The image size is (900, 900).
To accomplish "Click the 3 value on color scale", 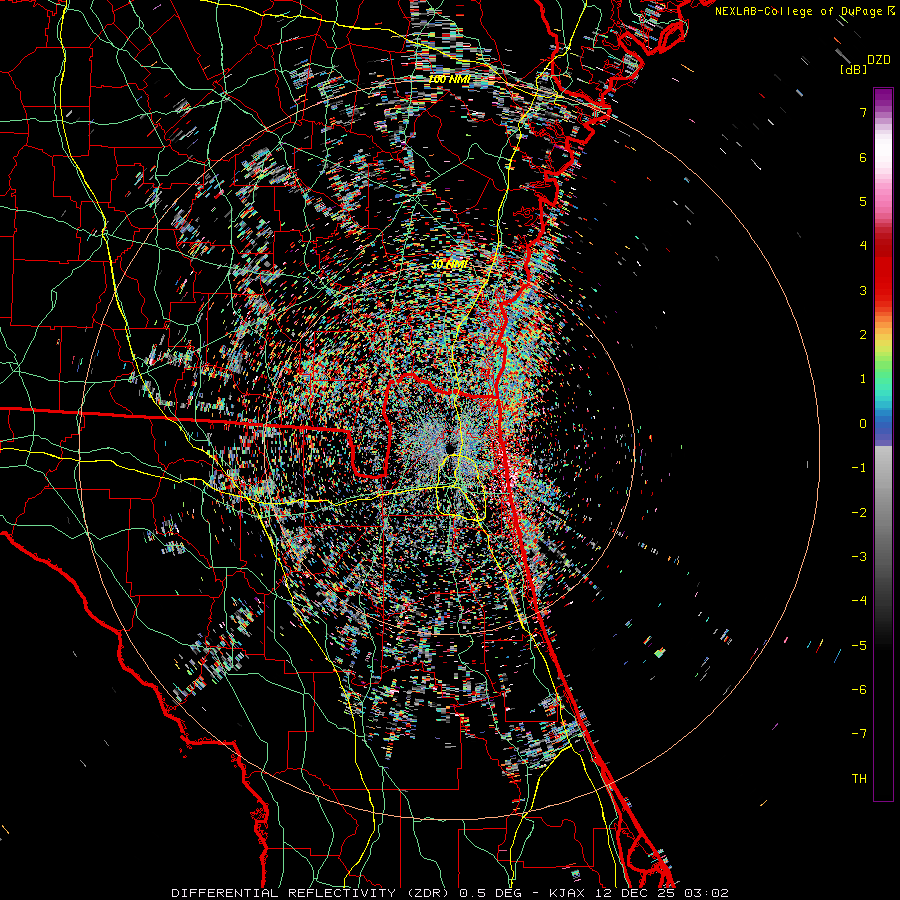I will click(863, 290).
